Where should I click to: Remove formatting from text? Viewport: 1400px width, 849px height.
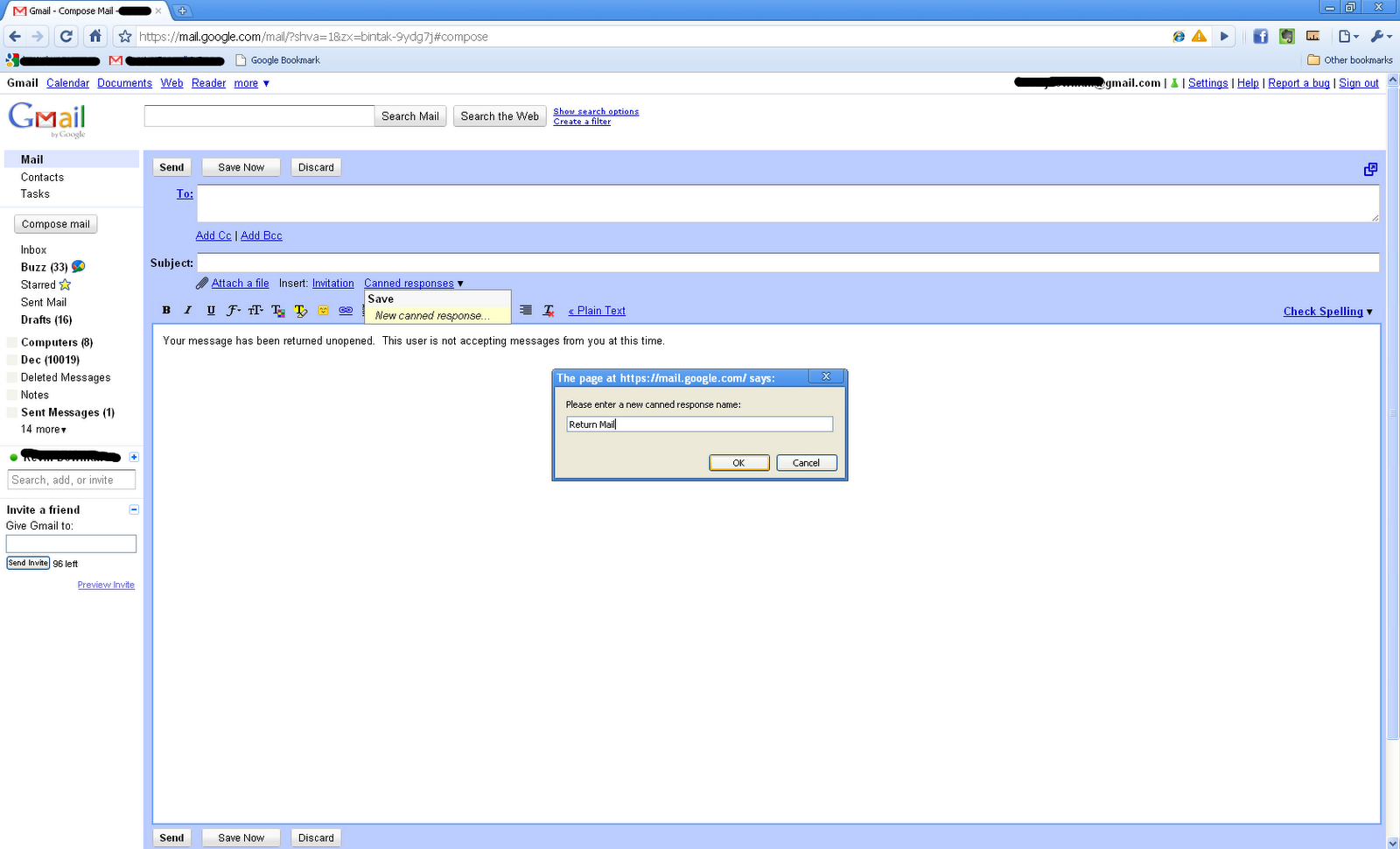coord(549,310)
